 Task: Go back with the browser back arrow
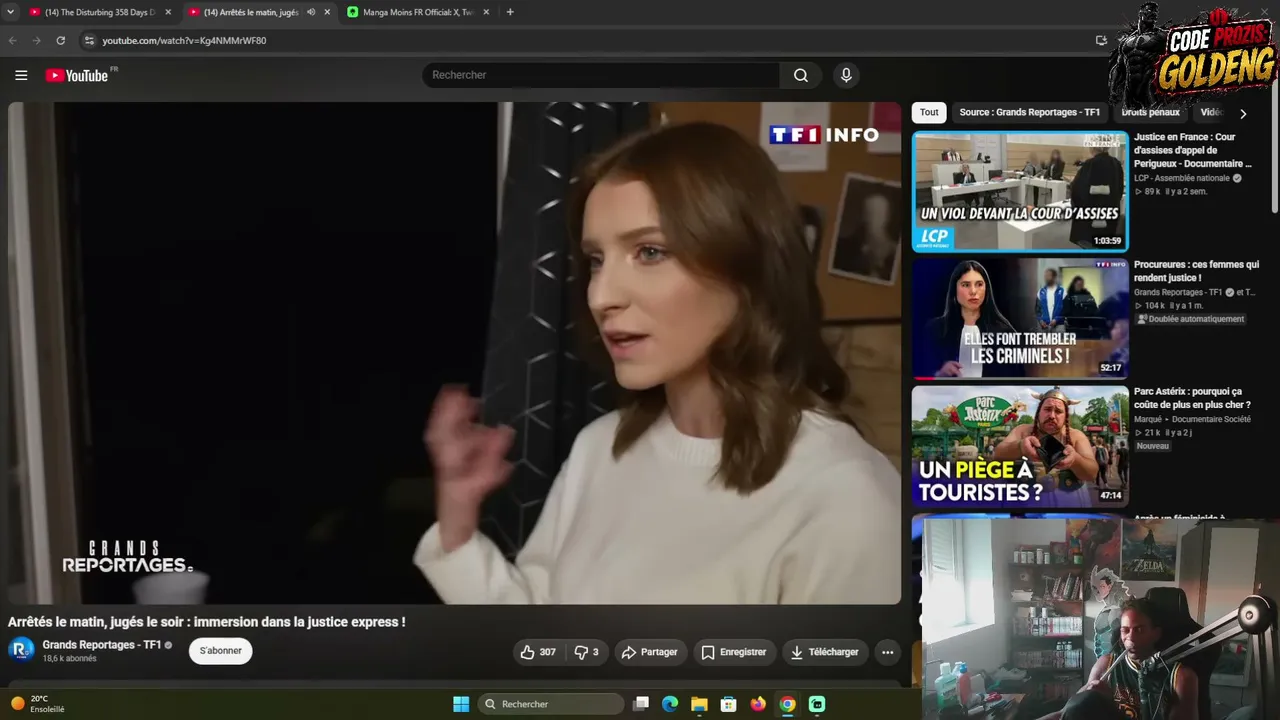tap(13, 40)
